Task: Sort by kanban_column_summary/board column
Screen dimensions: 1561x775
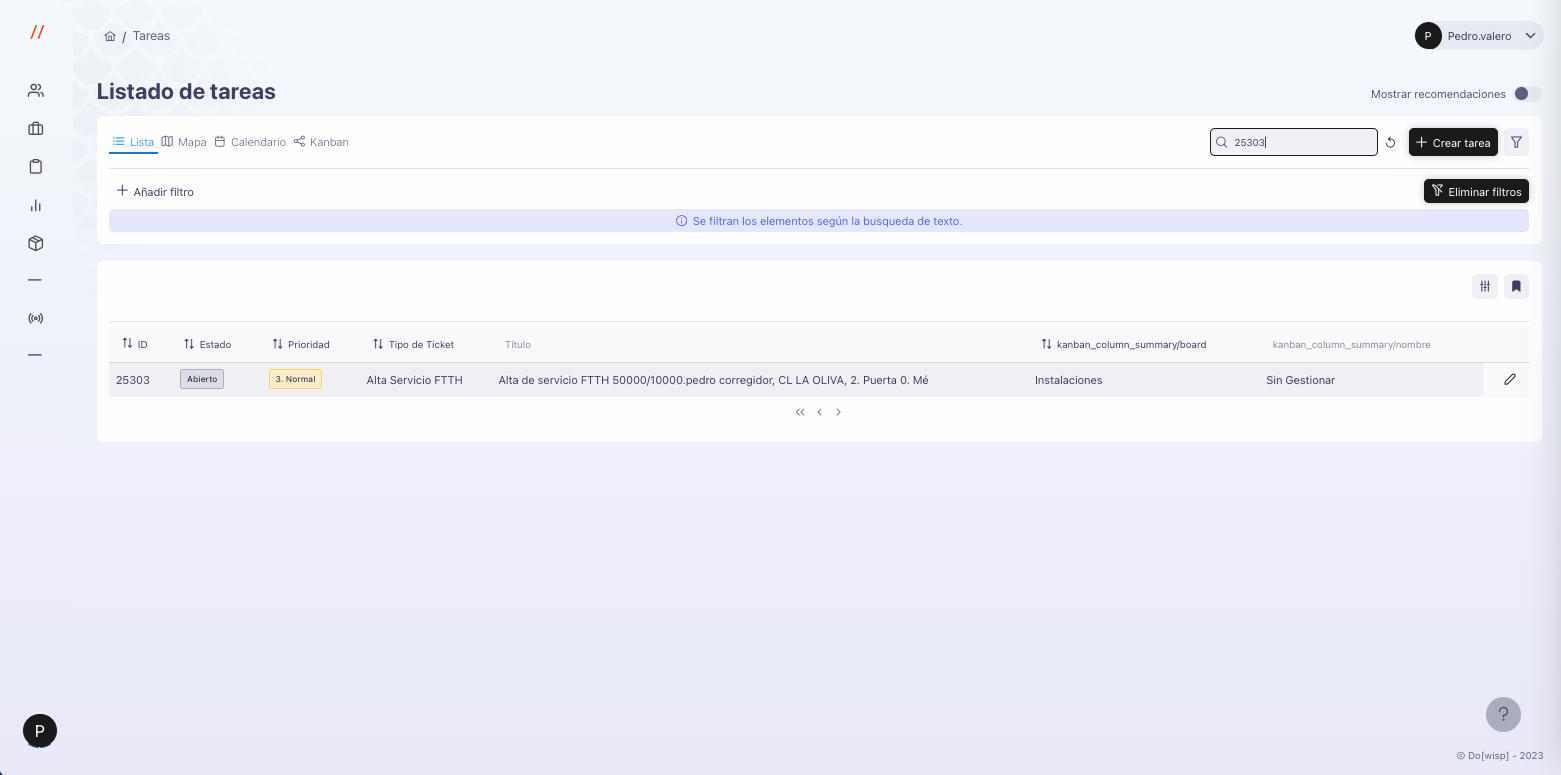Action: click(x=1123, y=344)
